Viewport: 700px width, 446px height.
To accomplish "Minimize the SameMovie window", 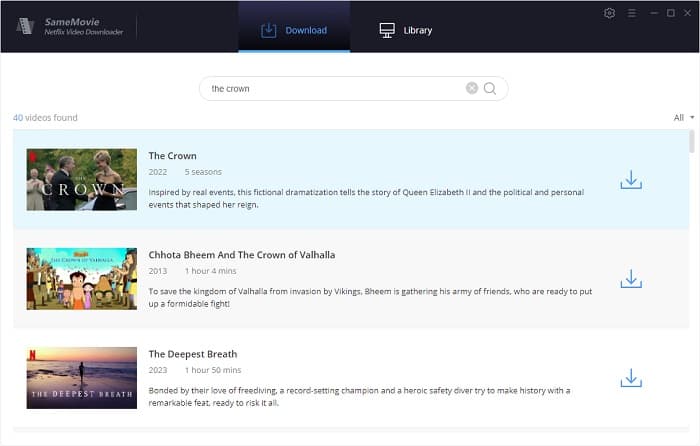I will coord(651,13).
